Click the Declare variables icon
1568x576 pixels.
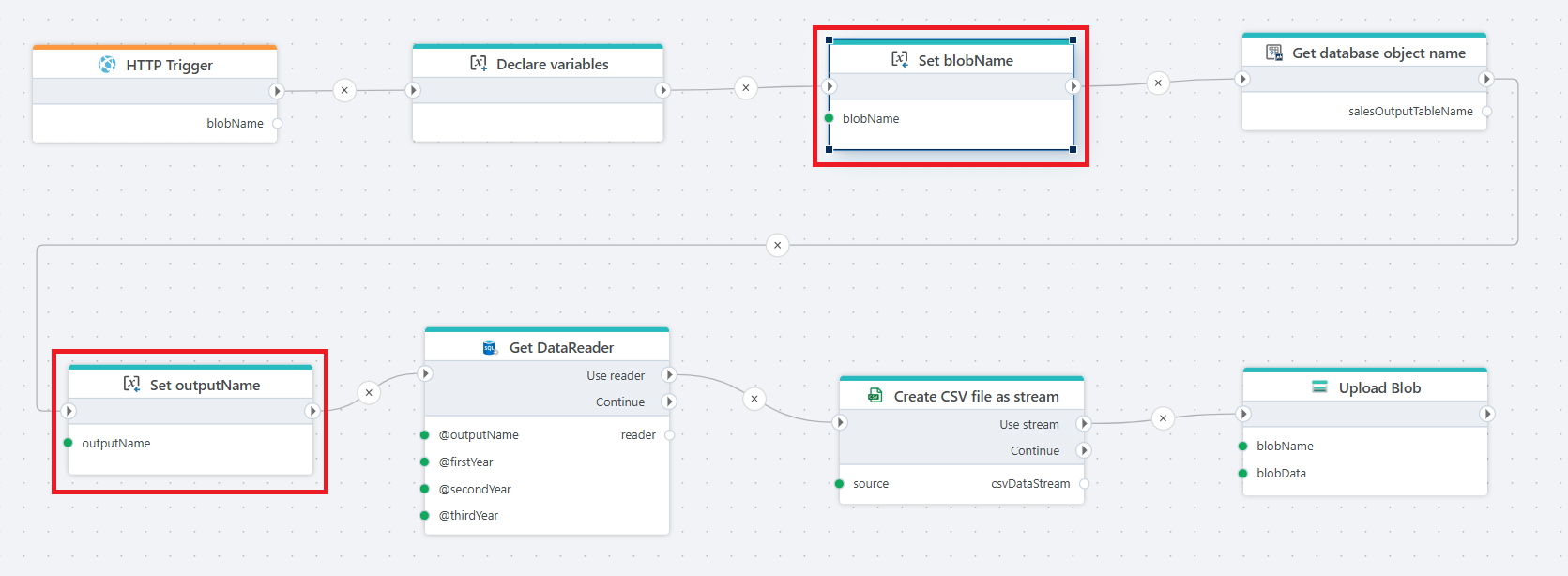tap(479, 64)
